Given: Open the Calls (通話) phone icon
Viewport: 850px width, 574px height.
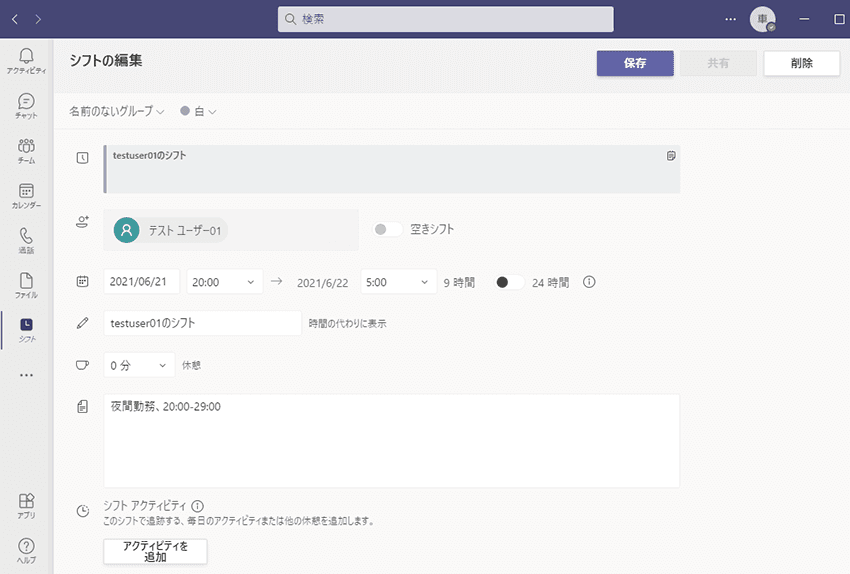Looking at the screenshot, I should [26, 241].
